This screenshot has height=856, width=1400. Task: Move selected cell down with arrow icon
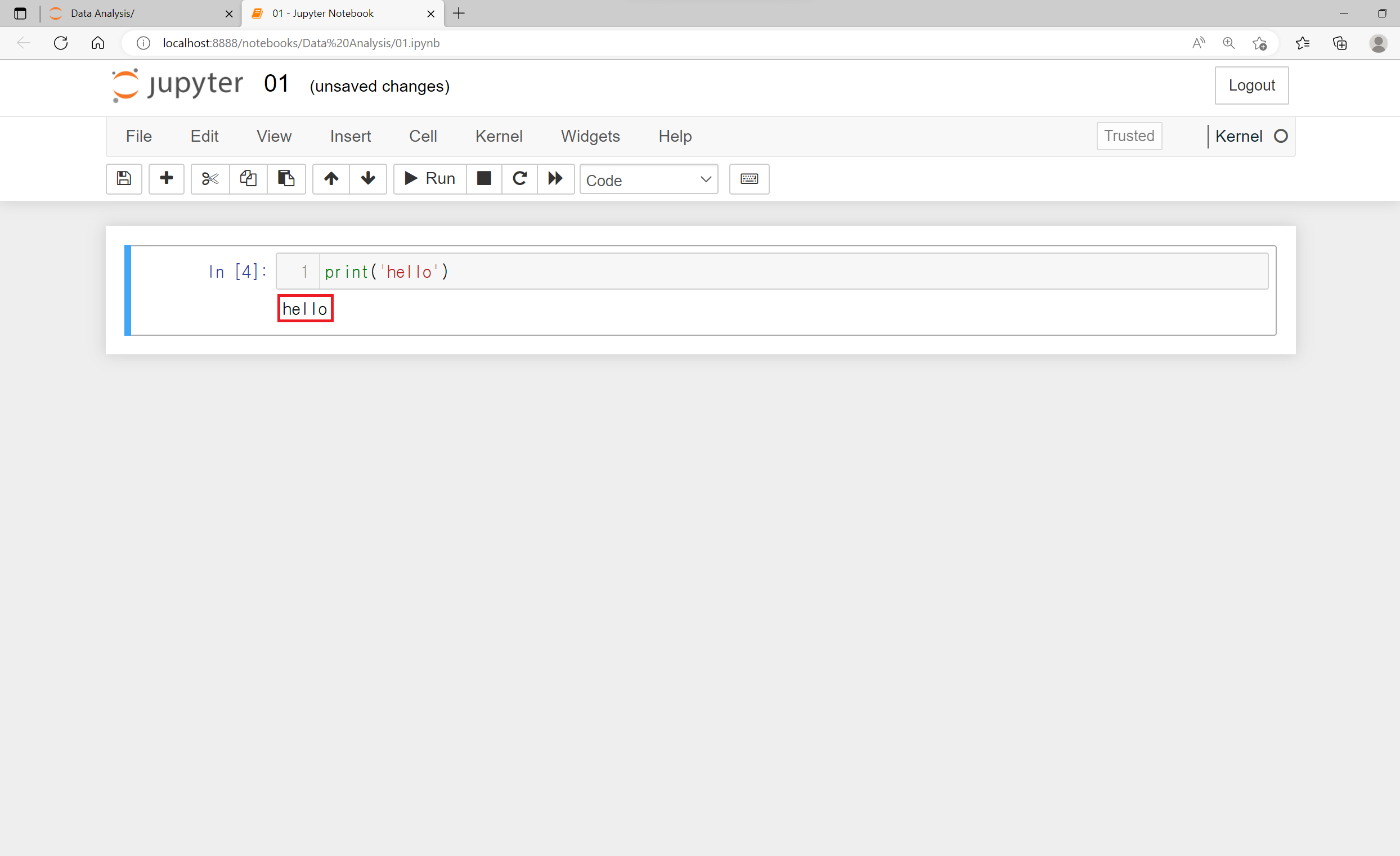(x=368, y=179)
